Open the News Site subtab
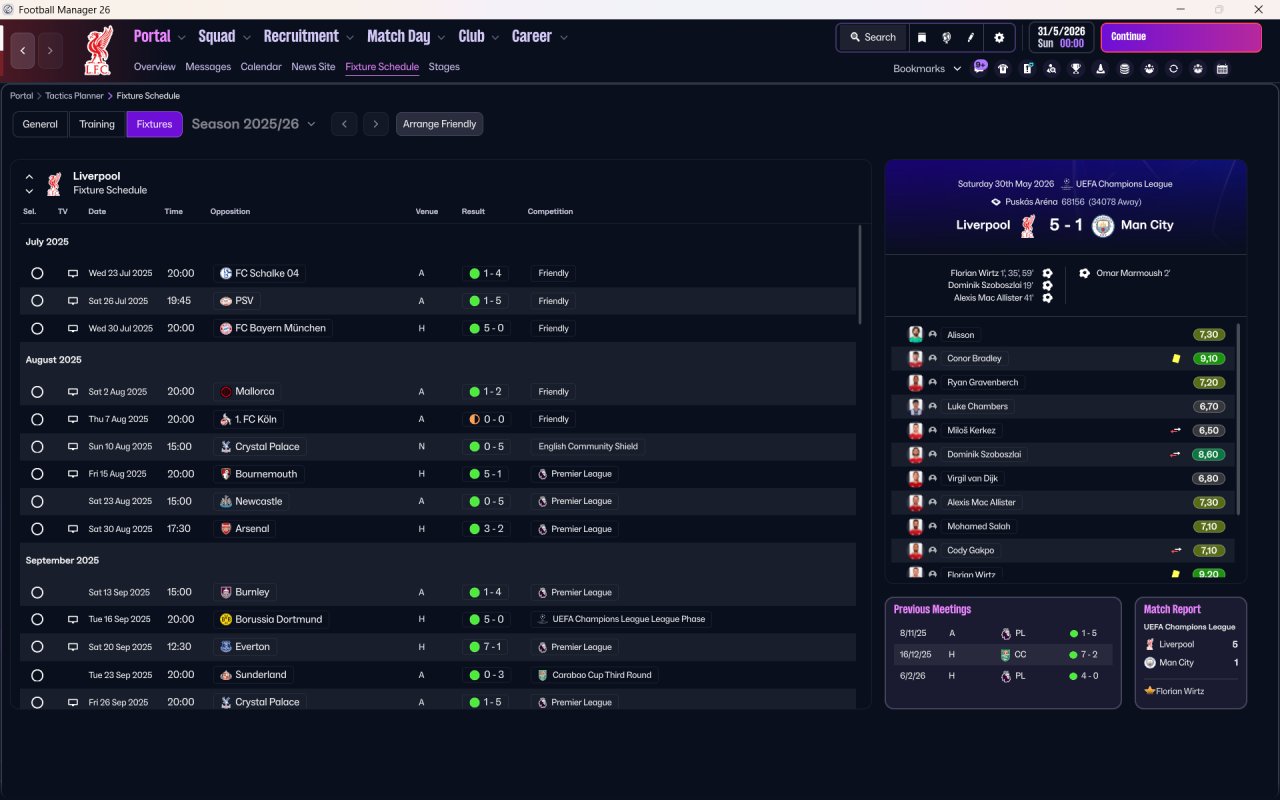Viewport: 1280px width, 800px height. tap(313, 67)
